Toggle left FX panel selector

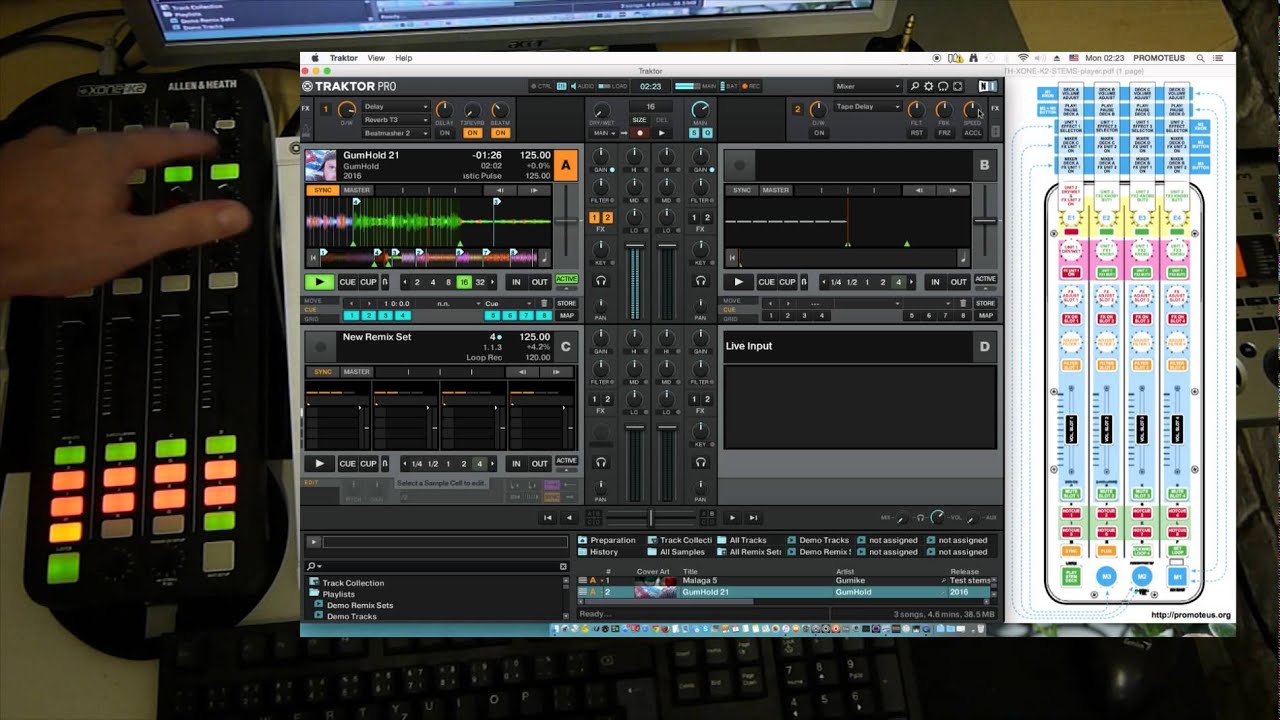(x=306, y=107)
